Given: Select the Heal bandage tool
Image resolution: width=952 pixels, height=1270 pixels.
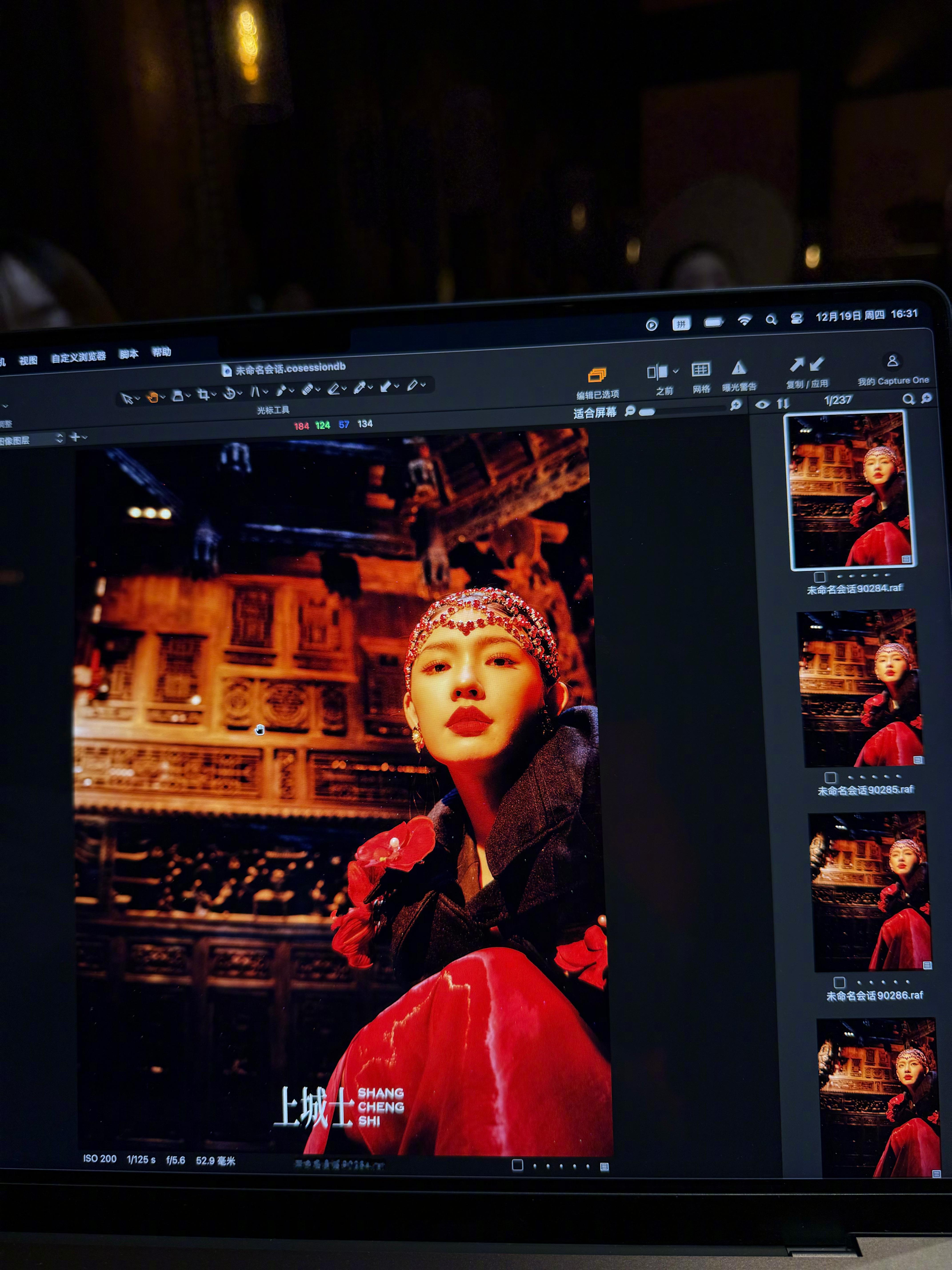Looking at the screenshot, I should [x=307, y=390].
